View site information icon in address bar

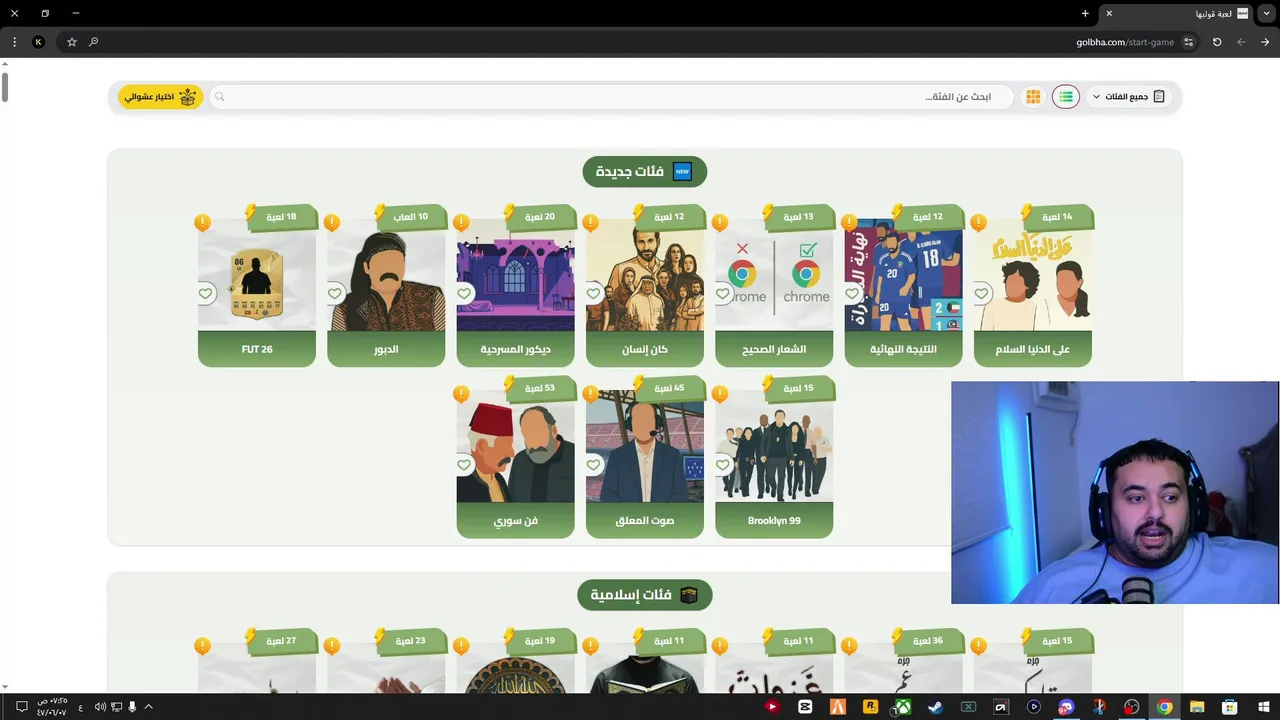[1189, 42]
